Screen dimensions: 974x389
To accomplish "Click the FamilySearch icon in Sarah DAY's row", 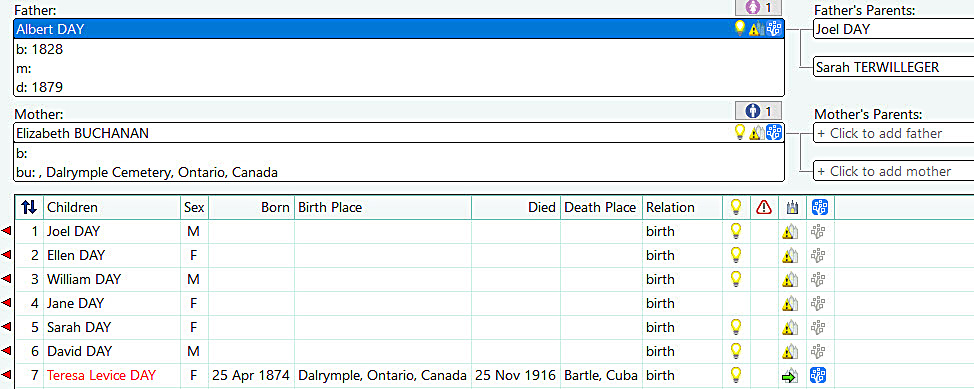I will point(817,327).
